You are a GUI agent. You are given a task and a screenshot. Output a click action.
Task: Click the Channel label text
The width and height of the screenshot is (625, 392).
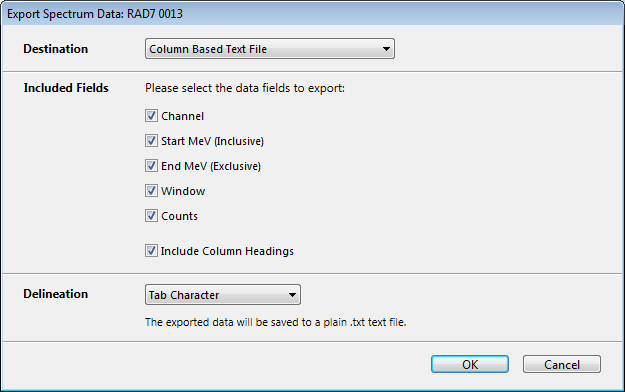[x=183, y=116]
